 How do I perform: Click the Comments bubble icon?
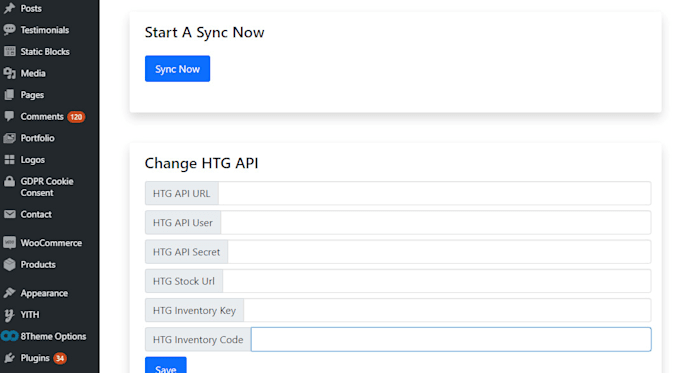(x=9, y=116)
